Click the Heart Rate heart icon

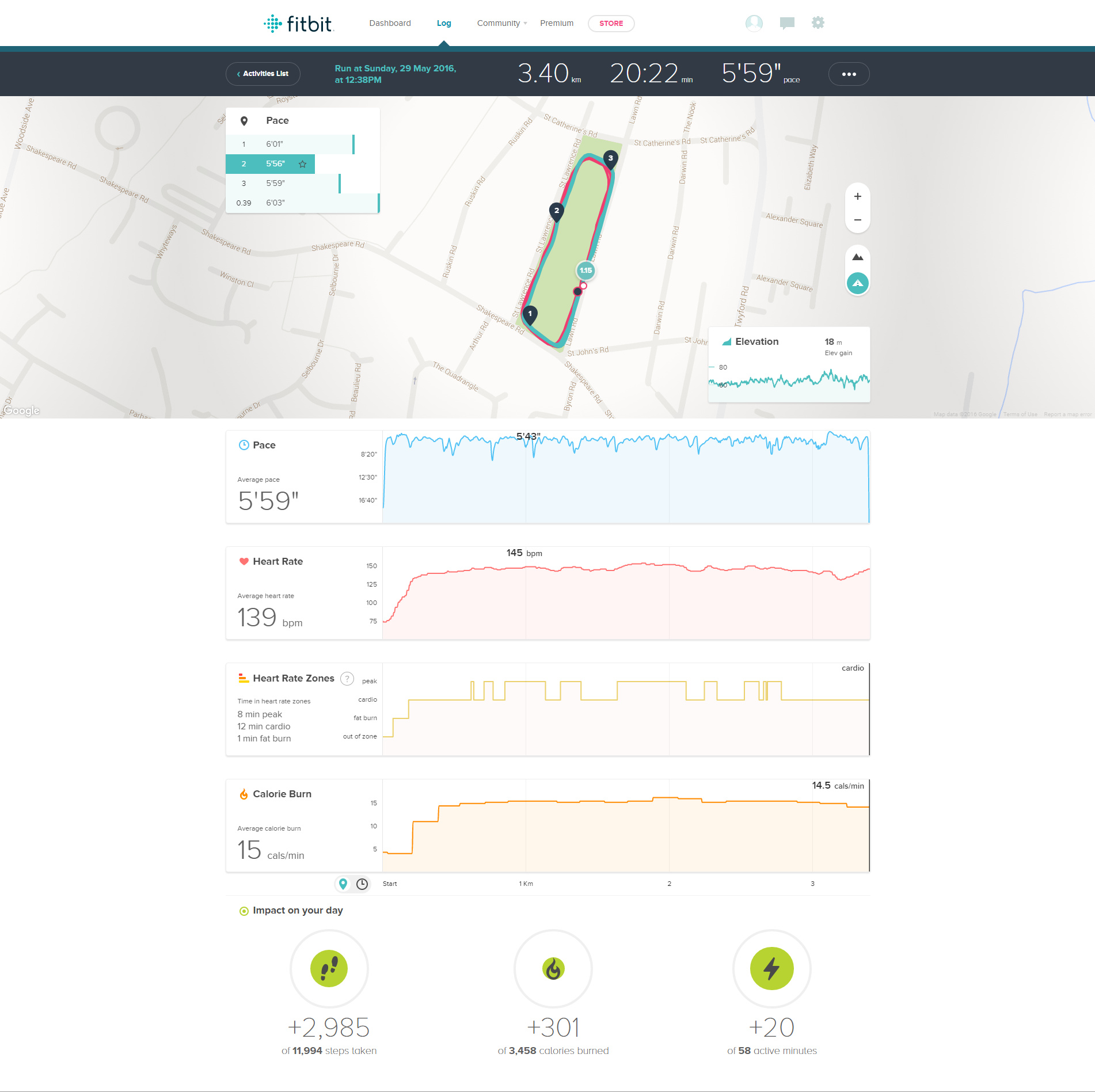coord(244,561)
